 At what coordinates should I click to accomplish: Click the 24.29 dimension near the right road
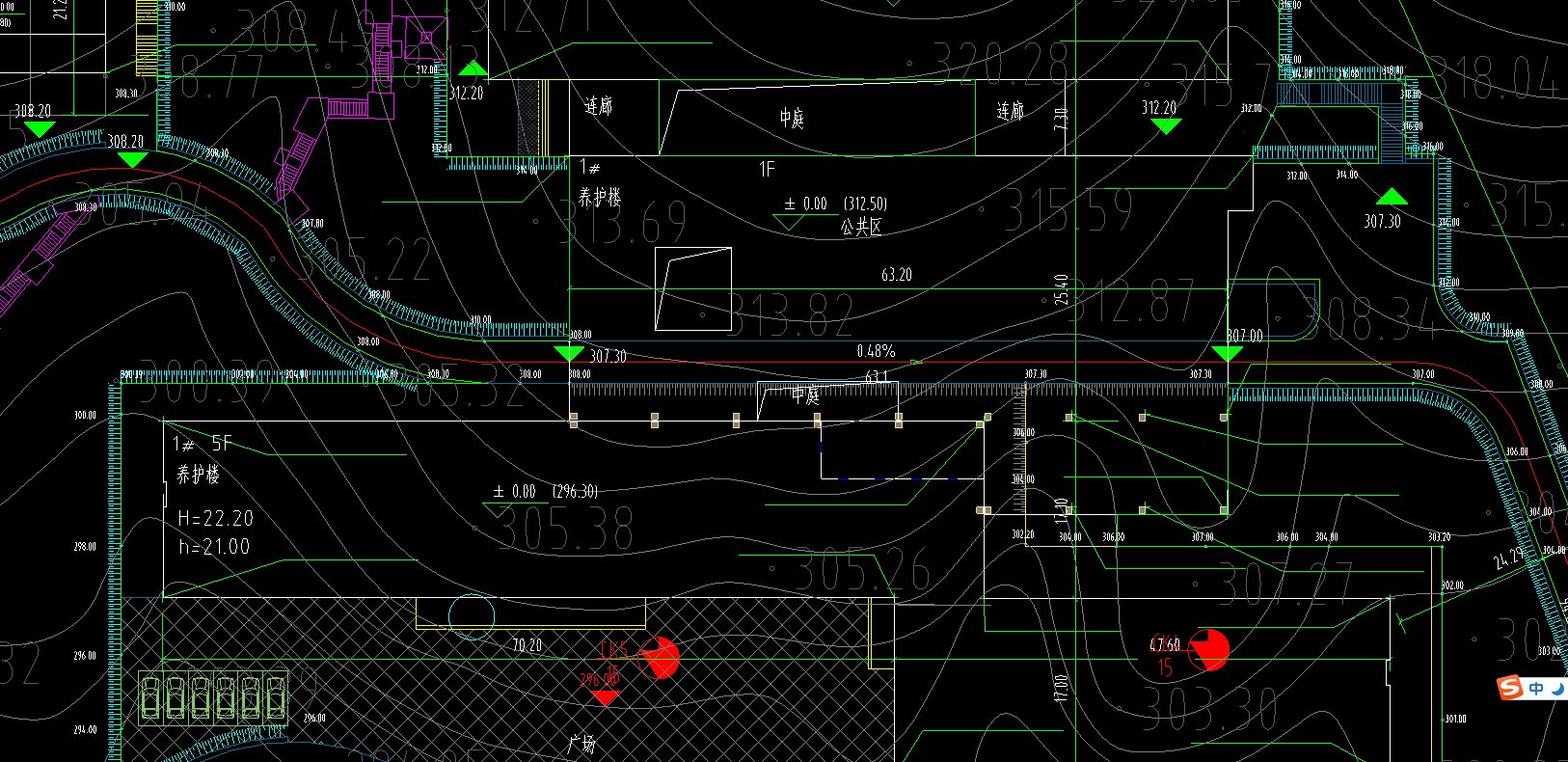1508,558
